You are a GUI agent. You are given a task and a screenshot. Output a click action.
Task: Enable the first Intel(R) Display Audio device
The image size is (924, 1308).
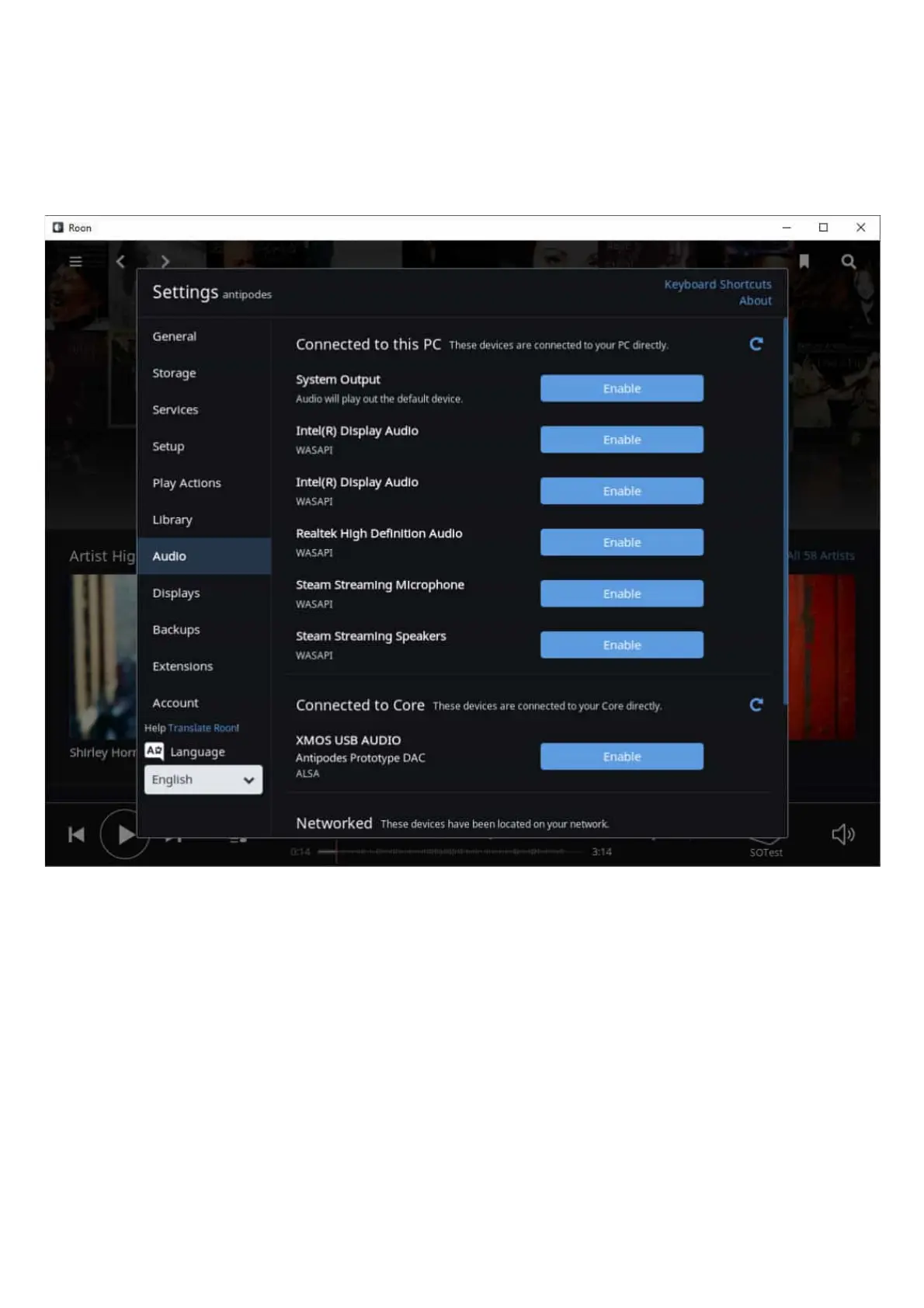[622, 440]
